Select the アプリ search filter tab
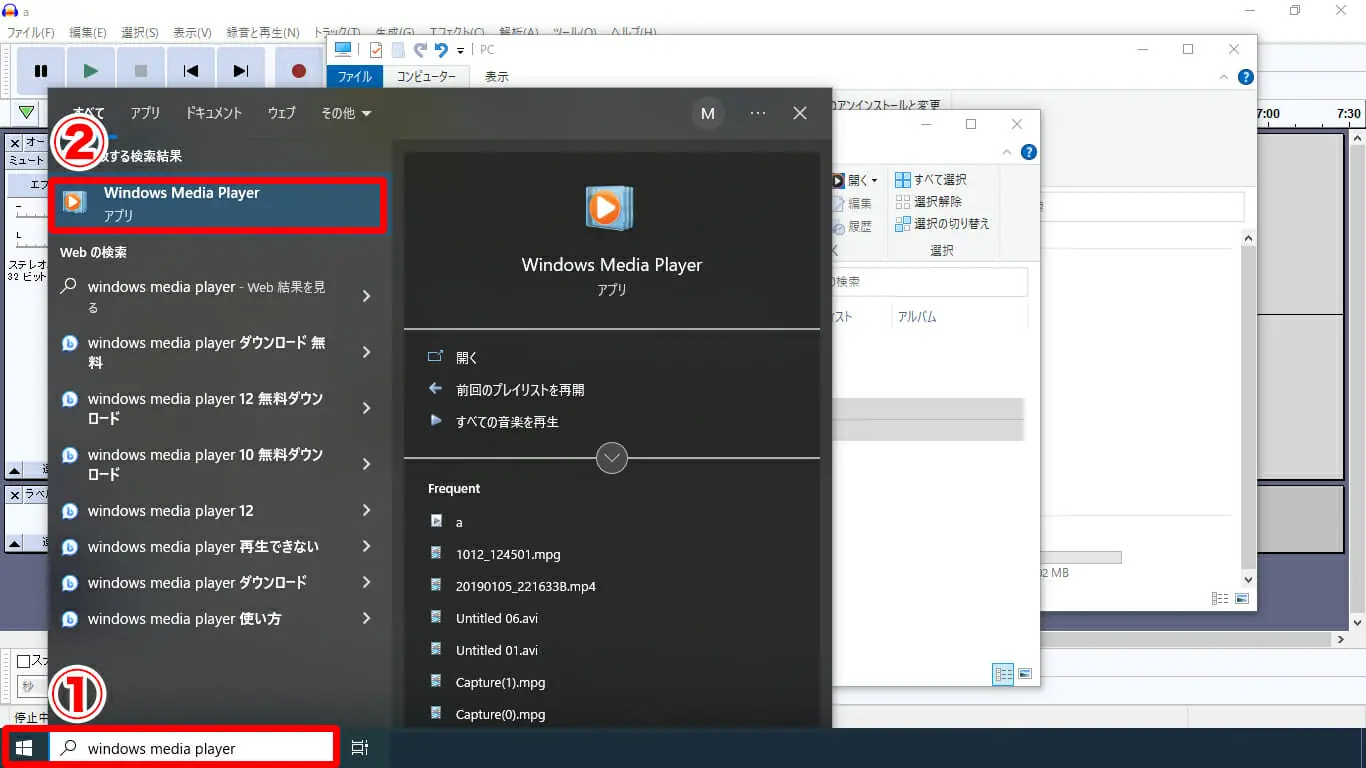This screenshot has height=768, width=1366. coord(145,113)
